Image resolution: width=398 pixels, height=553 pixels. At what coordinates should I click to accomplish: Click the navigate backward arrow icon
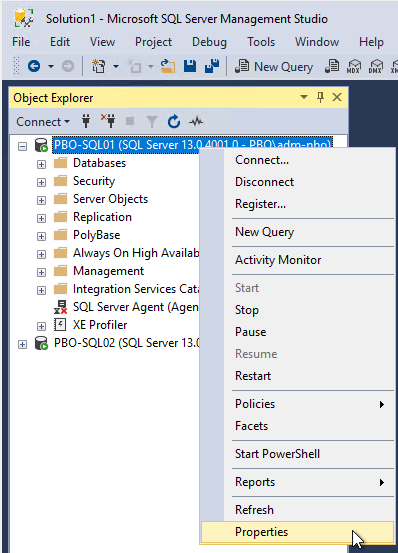coord(34,66)
